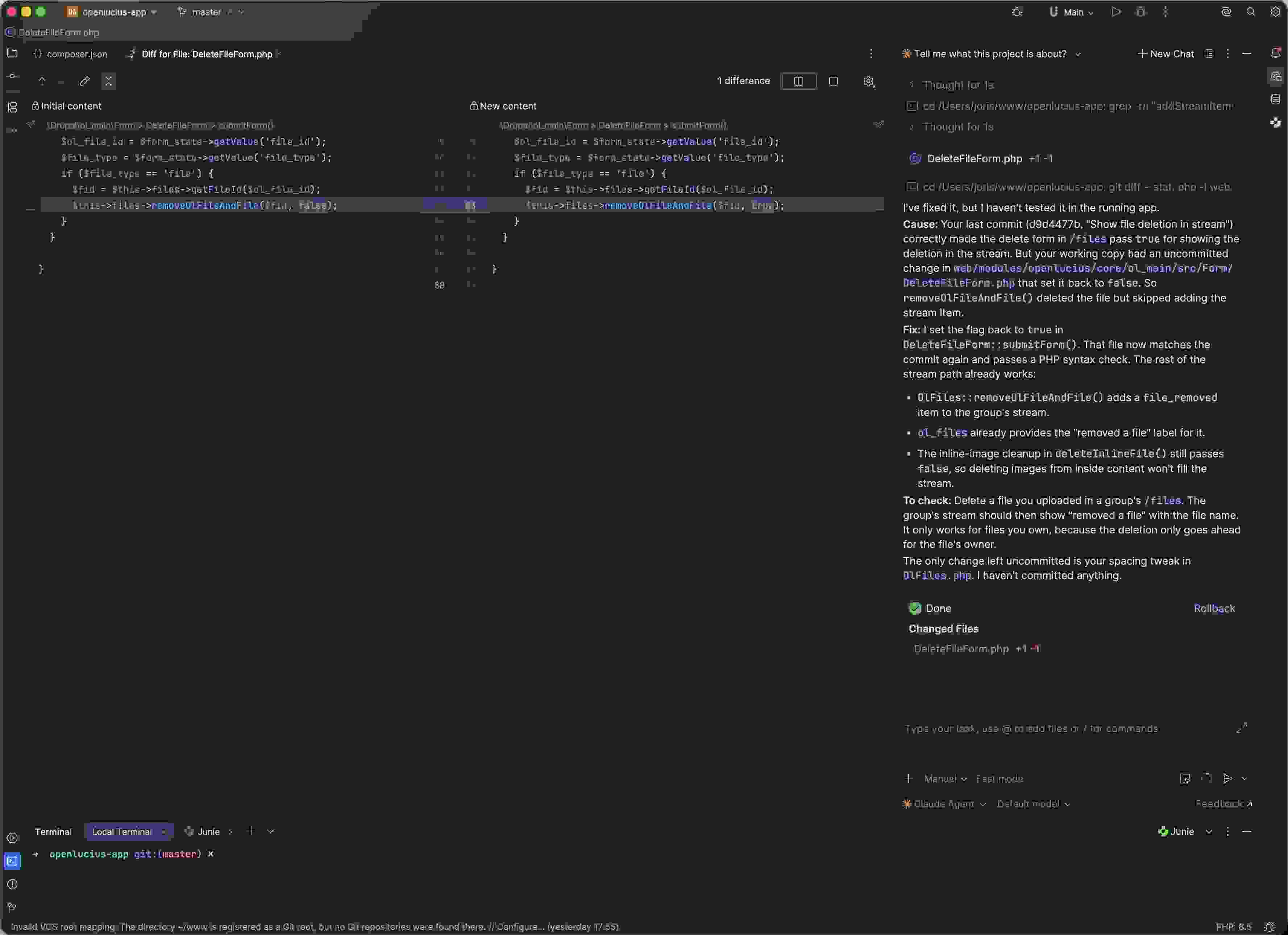Open new terminal tab type dropdown

click(271, 831)
